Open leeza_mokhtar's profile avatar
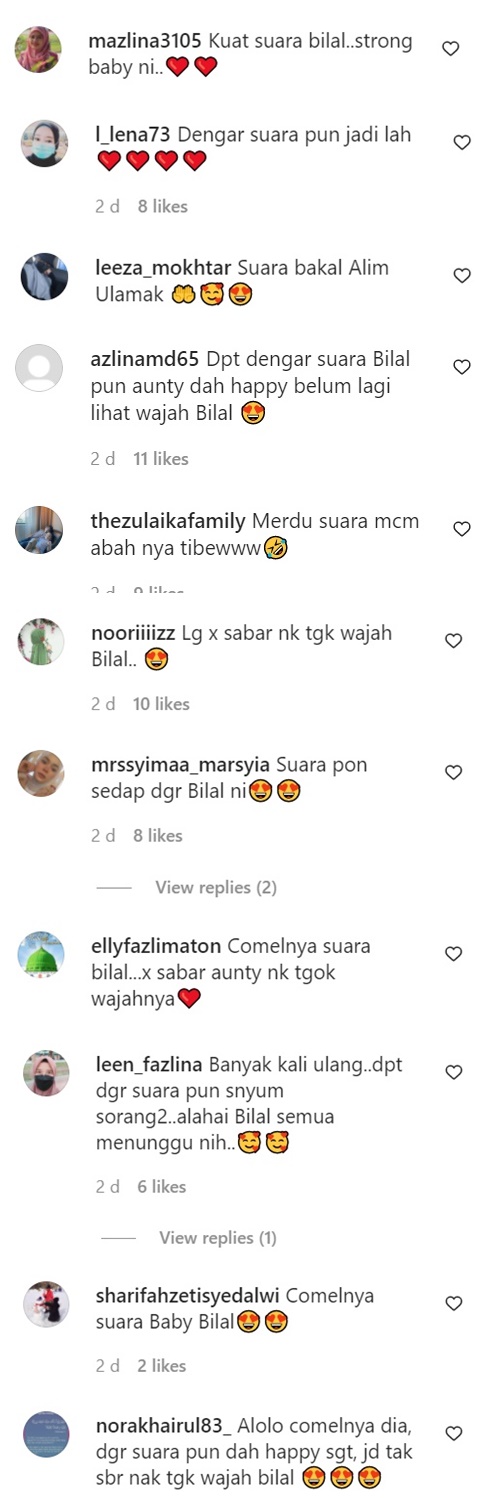 click(45, 277)
